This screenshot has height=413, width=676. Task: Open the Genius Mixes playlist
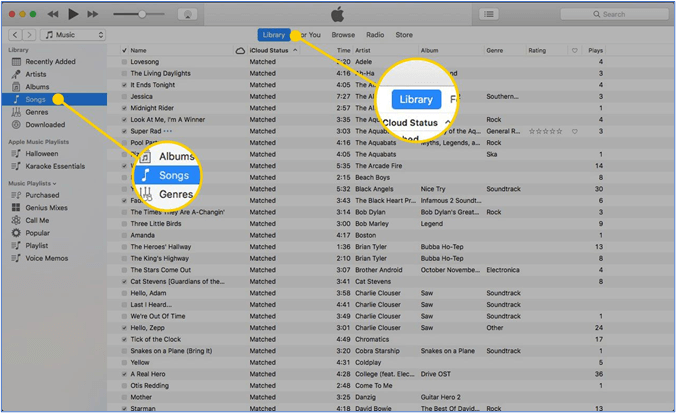[x=47, y=207]
